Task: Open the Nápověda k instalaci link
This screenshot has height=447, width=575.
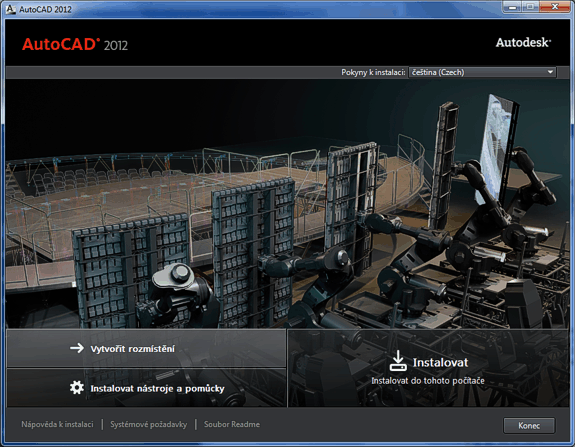Action: [57, 424]
